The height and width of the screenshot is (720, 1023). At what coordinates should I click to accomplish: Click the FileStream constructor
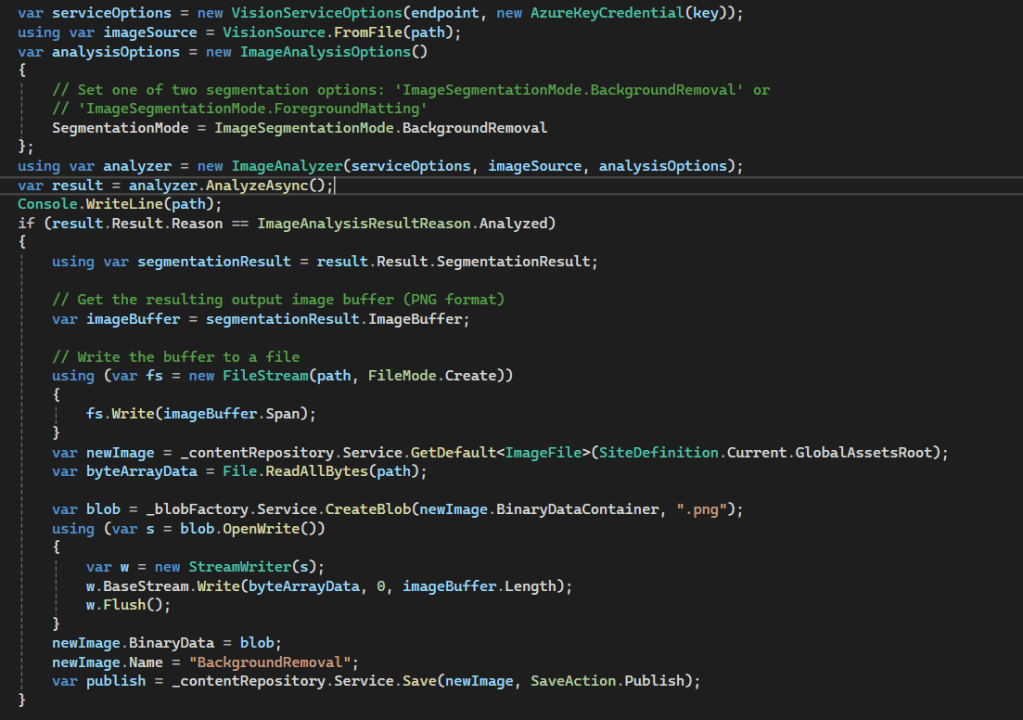click(x=252, y=376)
